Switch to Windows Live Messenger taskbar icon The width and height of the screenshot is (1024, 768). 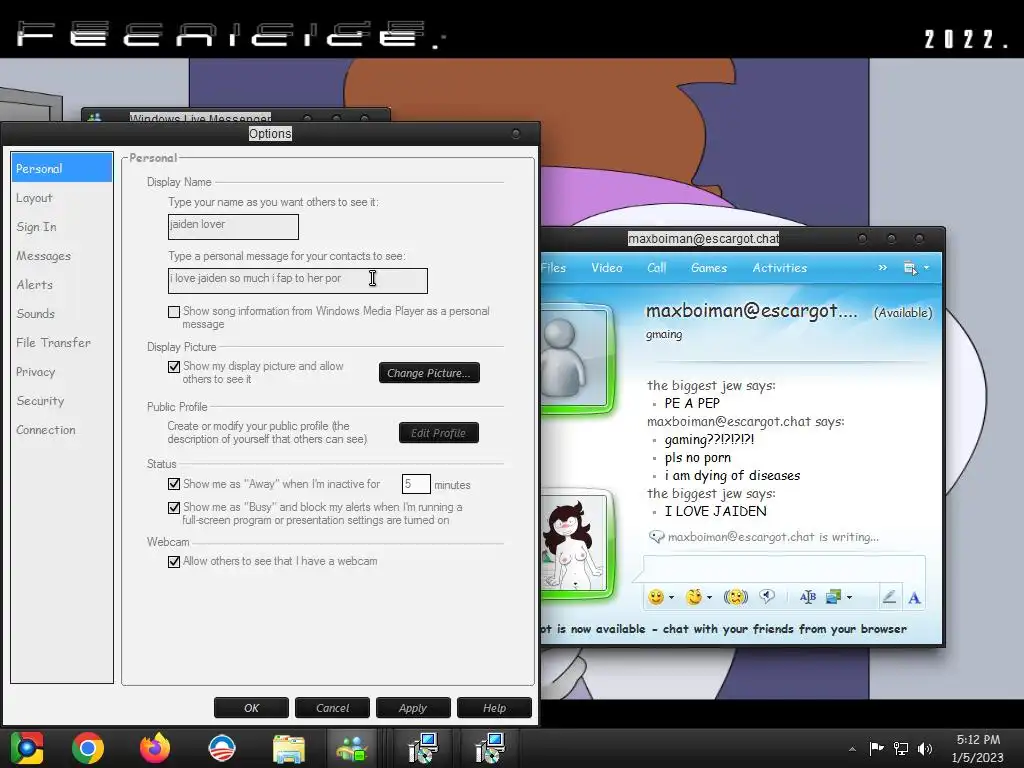click(352, 748)
